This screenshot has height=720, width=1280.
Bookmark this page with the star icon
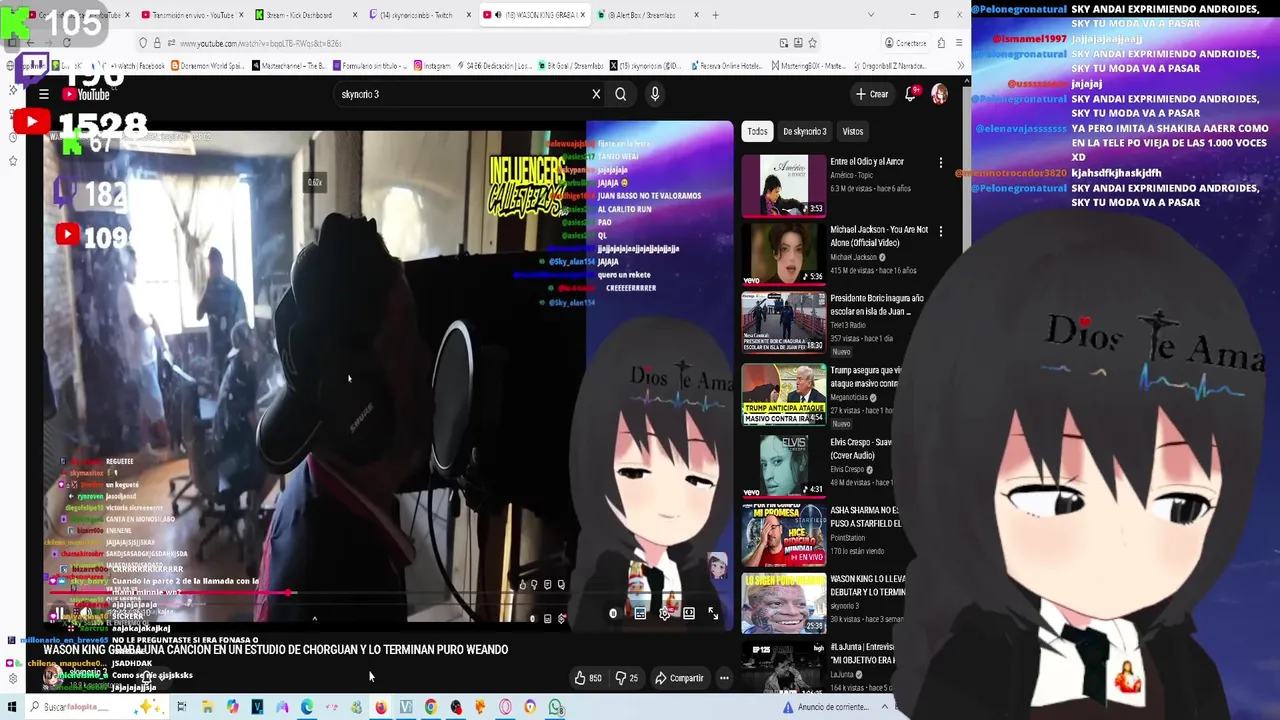click(812, 43)
